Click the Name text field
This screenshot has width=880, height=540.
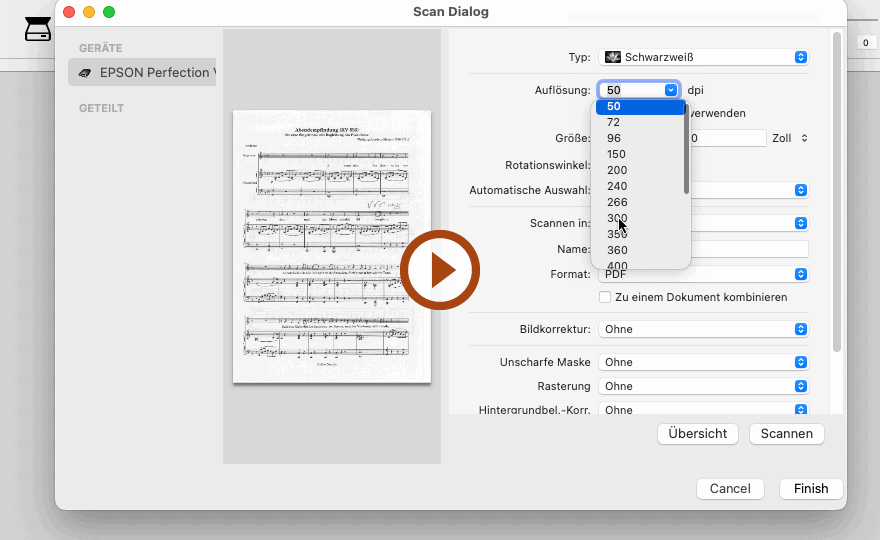750,249
